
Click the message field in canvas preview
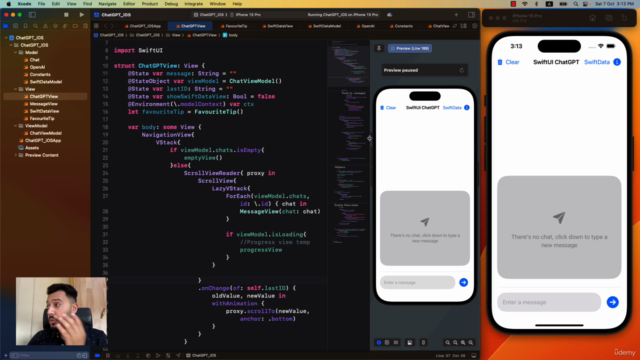tap(418, 282)
